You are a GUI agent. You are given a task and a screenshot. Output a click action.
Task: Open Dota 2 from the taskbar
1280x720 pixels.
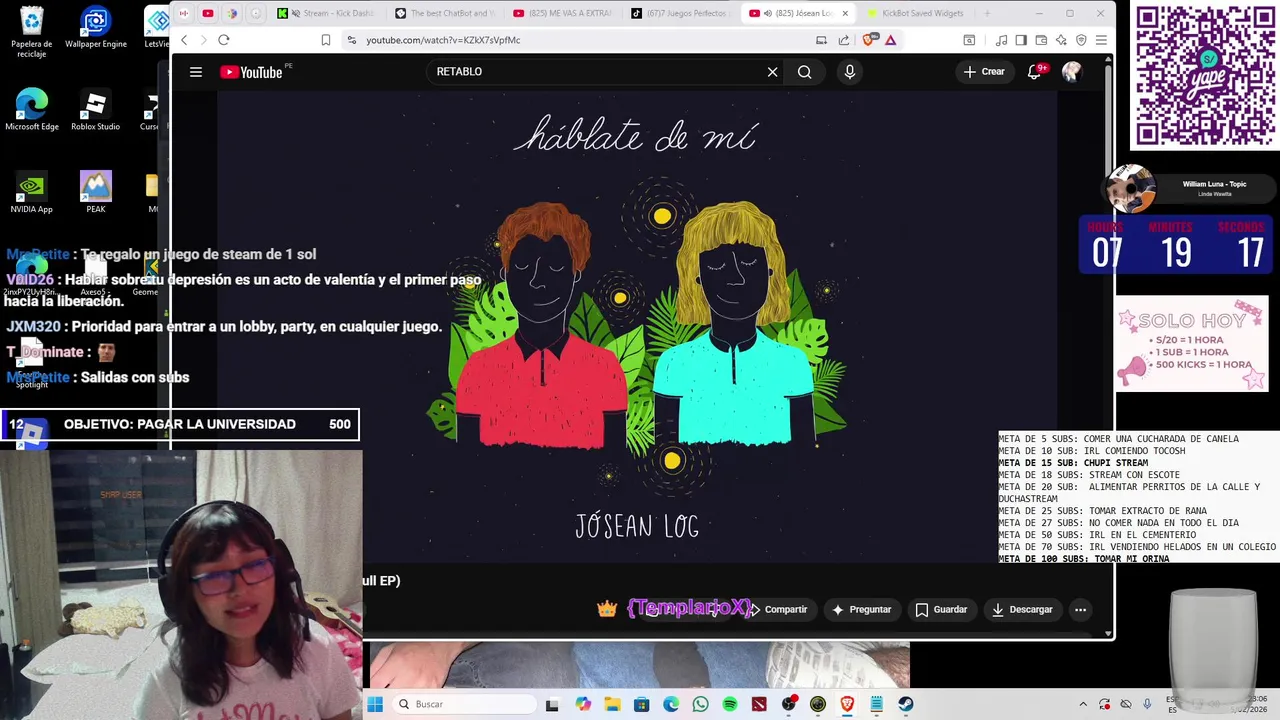click(x=759, y=704)
